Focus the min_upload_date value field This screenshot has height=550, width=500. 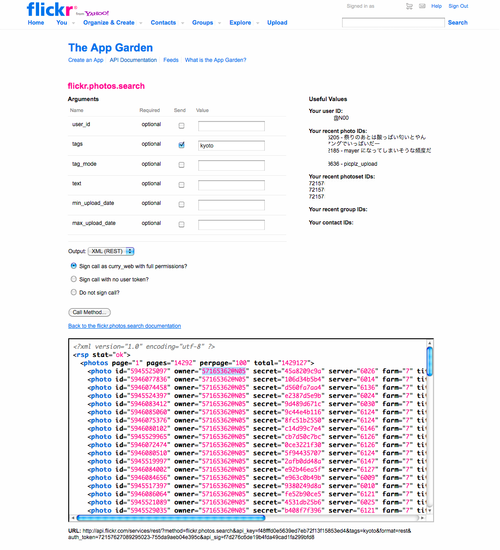coord(231,205)
